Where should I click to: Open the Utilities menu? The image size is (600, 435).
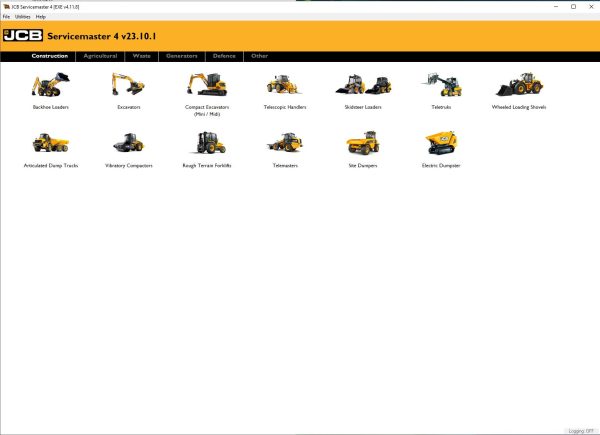[x=23, y=17]
